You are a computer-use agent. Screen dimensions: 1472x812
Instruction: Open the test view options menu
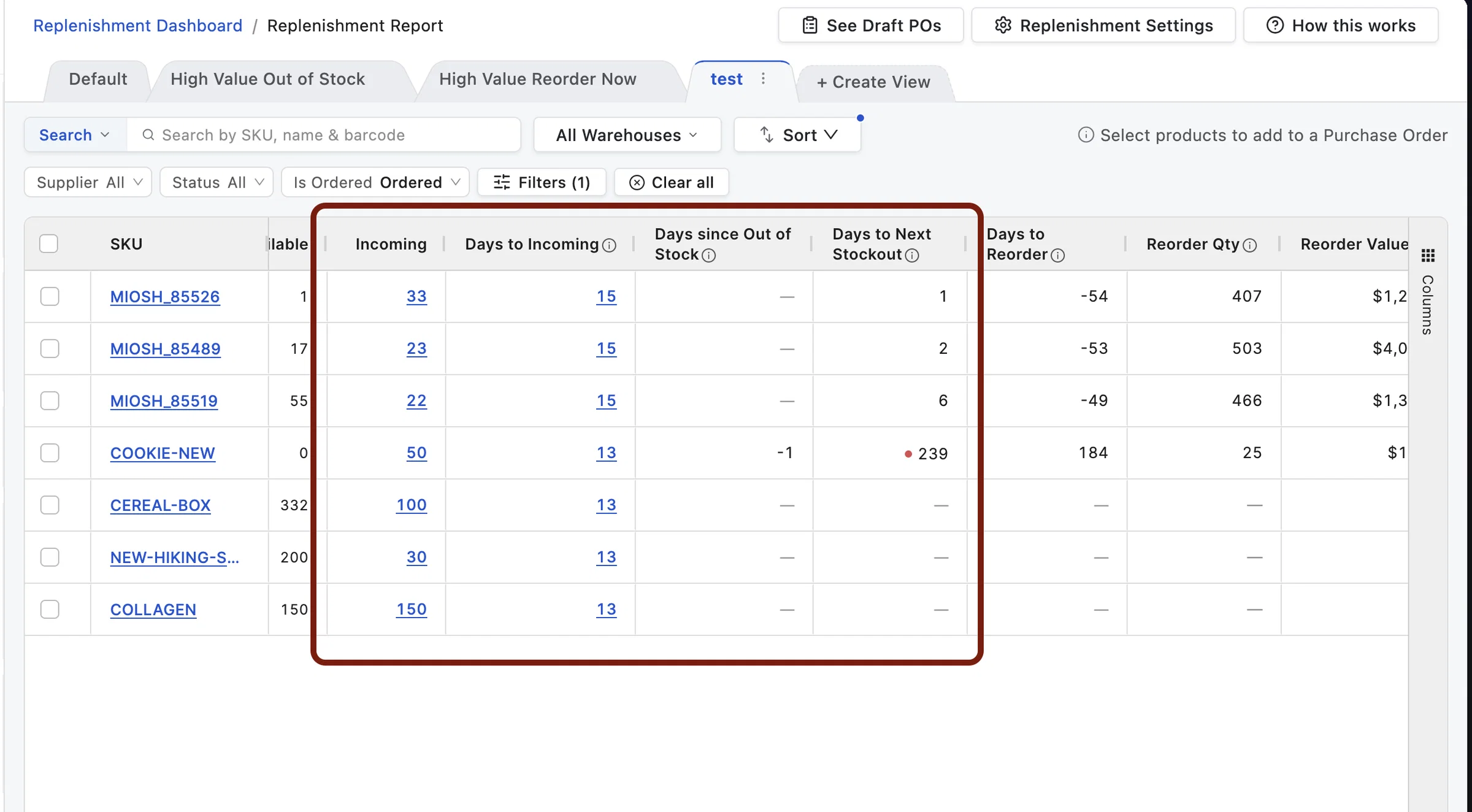pyautogui.click(x=763, y=79)
